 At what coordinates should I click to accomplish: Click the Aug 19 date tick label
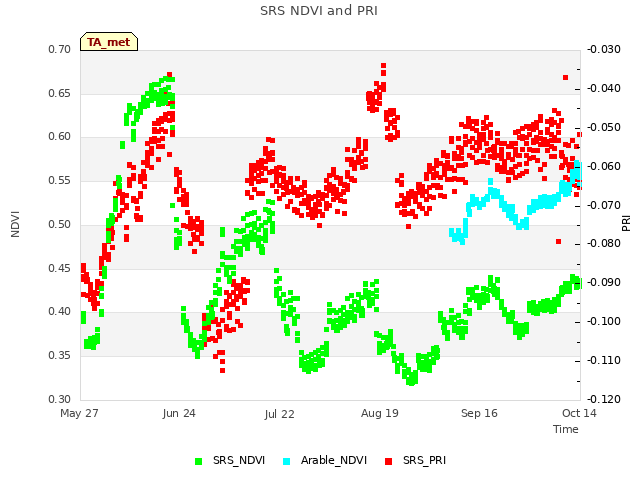pos(380,413)
